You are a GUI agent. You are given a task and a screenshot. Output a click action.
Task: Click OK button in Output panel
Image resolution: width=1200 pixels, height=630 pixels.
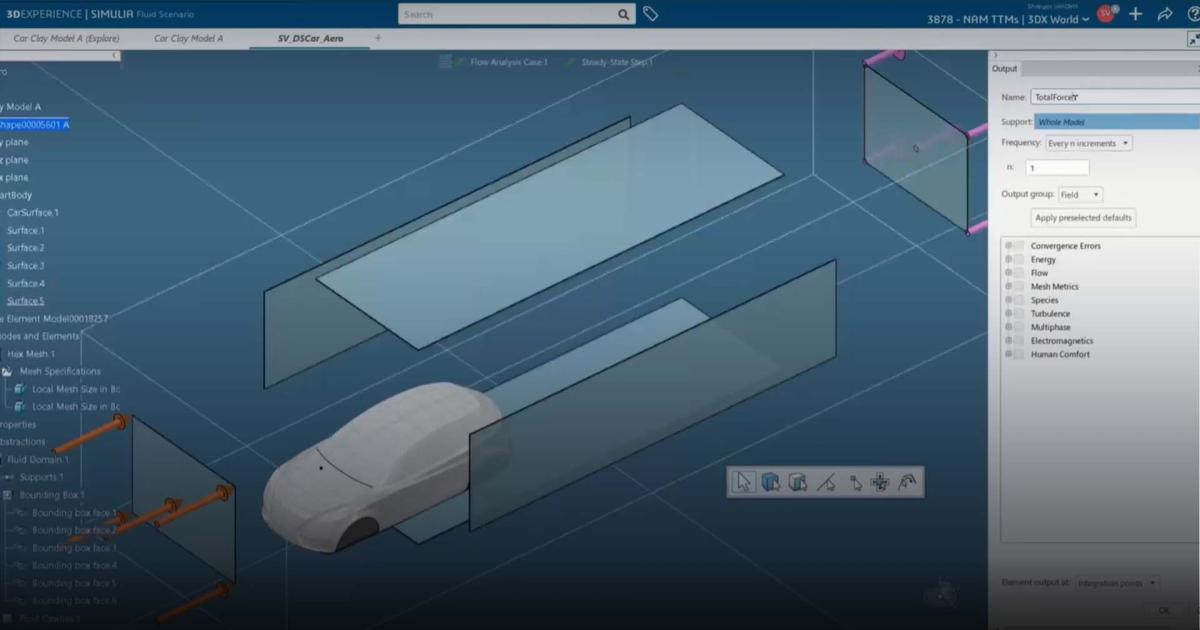pyautogui.click(x=1163, y=609)
